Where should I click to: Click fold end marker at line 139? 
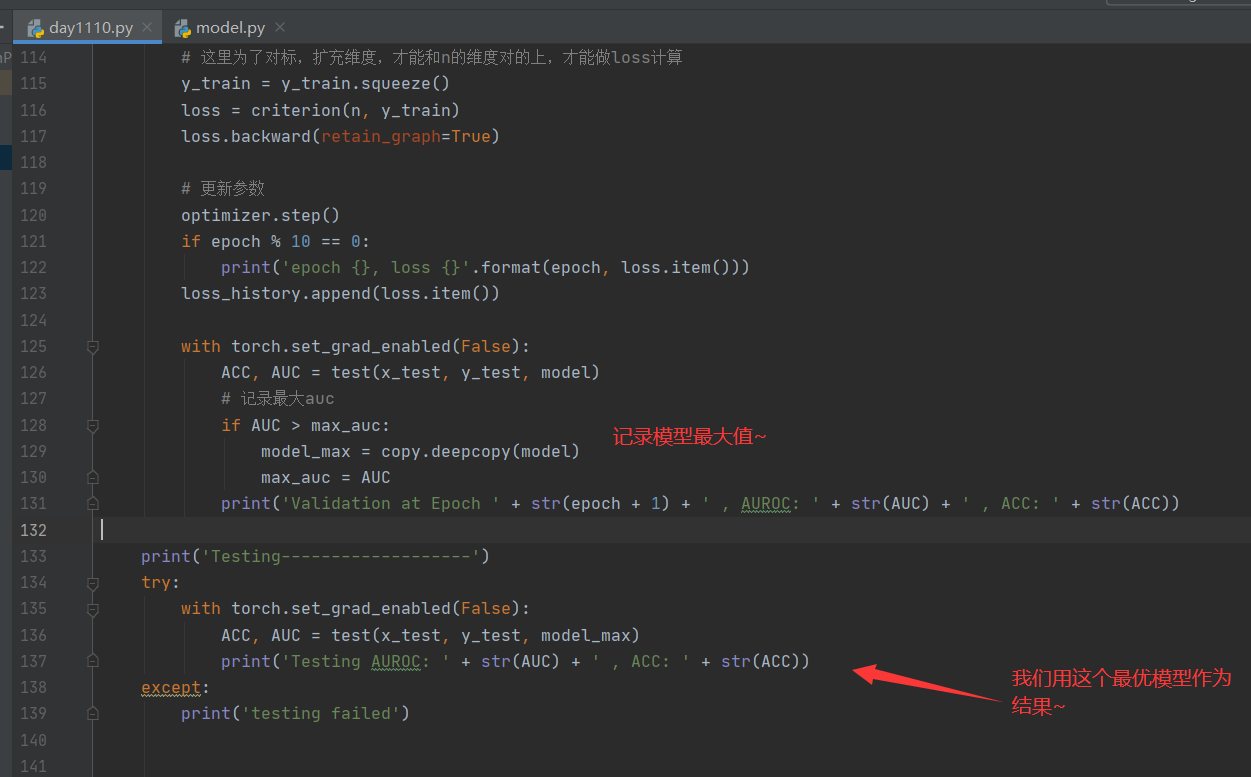(93, 713)
